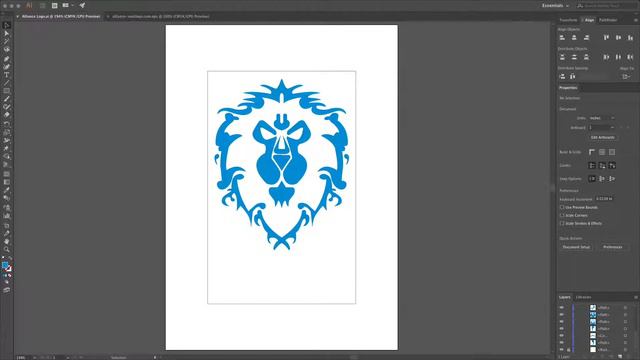Click Vertical Align Top in Align panel
Viewport: 640px width, 360px height.
coord(607,38)
